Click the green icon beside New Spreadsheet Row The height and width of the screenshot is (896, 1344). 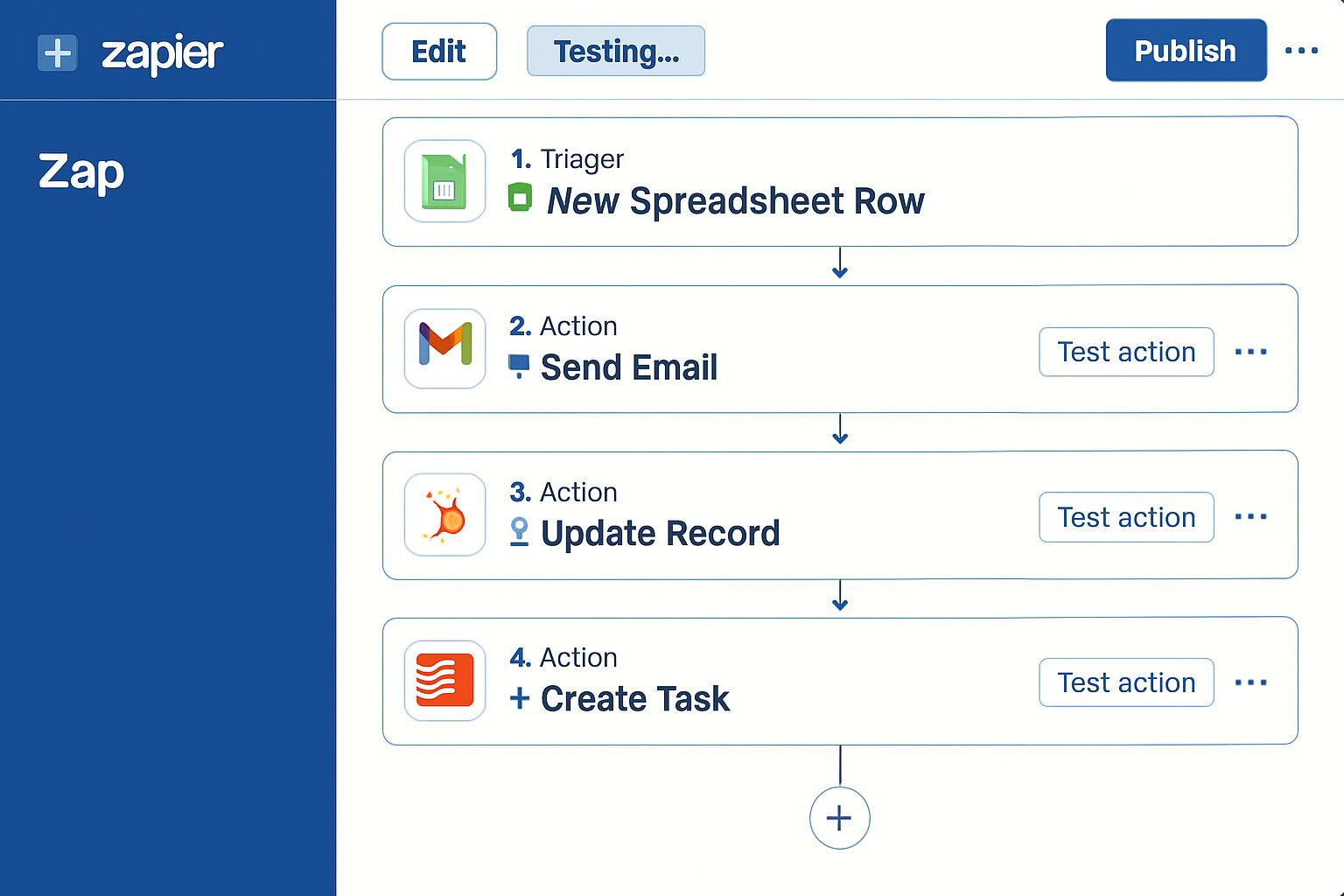(520, 198)
